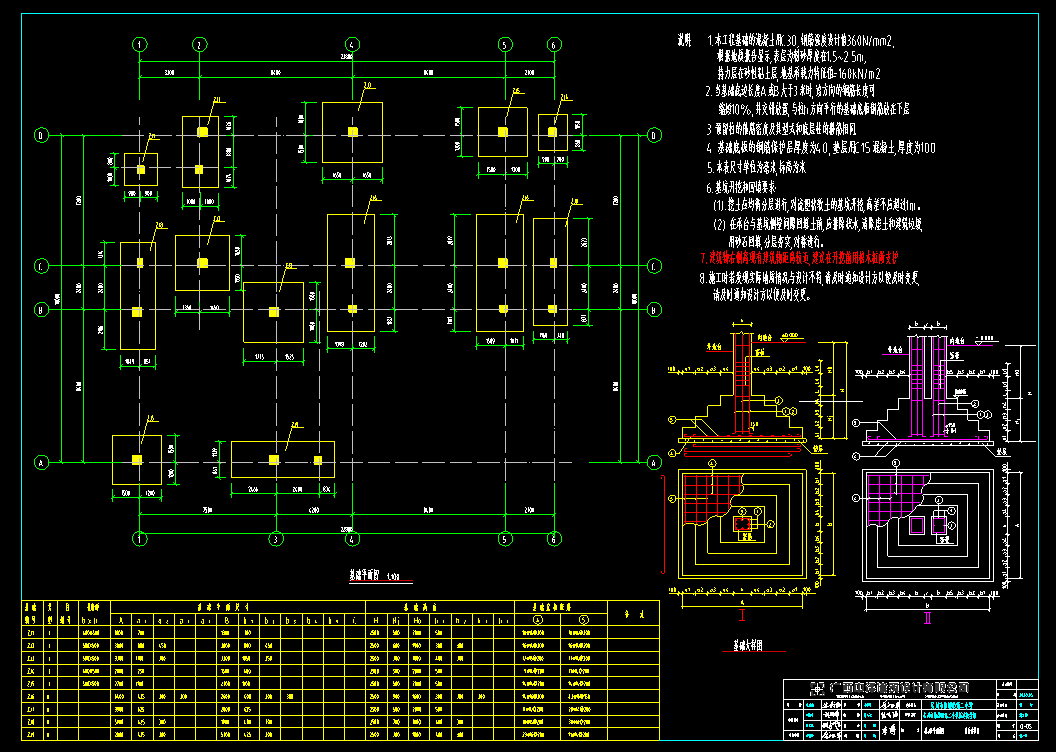Select note 1 line mentioning 360N/mm2
This screenshot has width=1056, height=752.
tap(801, 41)
